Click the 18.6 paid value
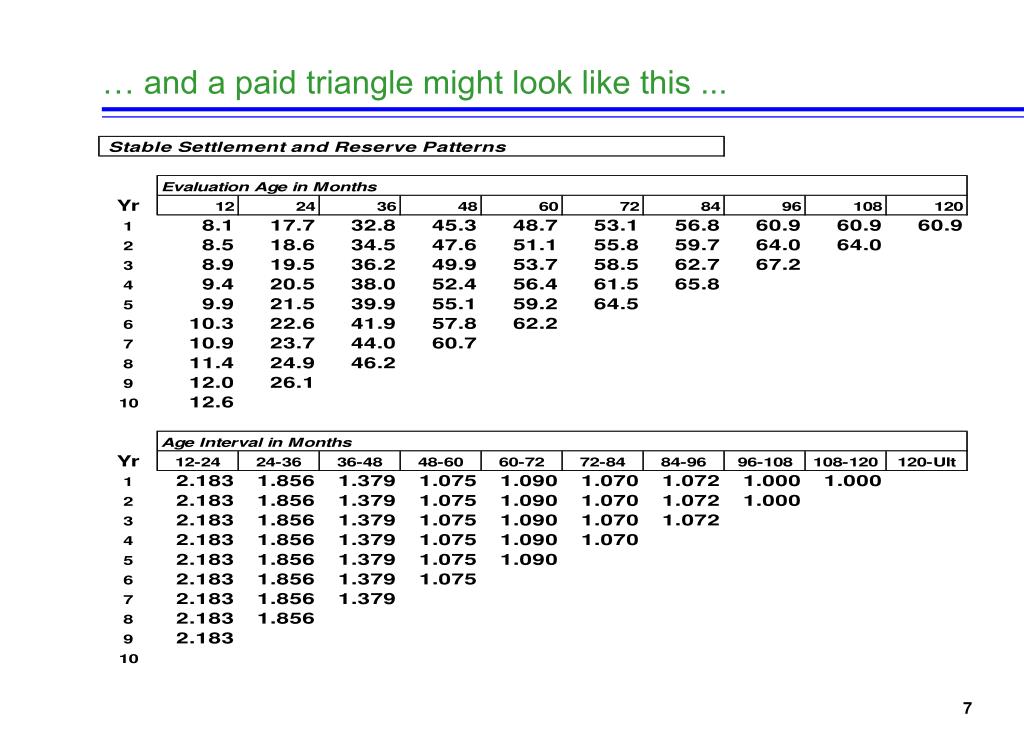Image resolution: width=1024 pixels, height=738 pixels. (x=293, y=246)
